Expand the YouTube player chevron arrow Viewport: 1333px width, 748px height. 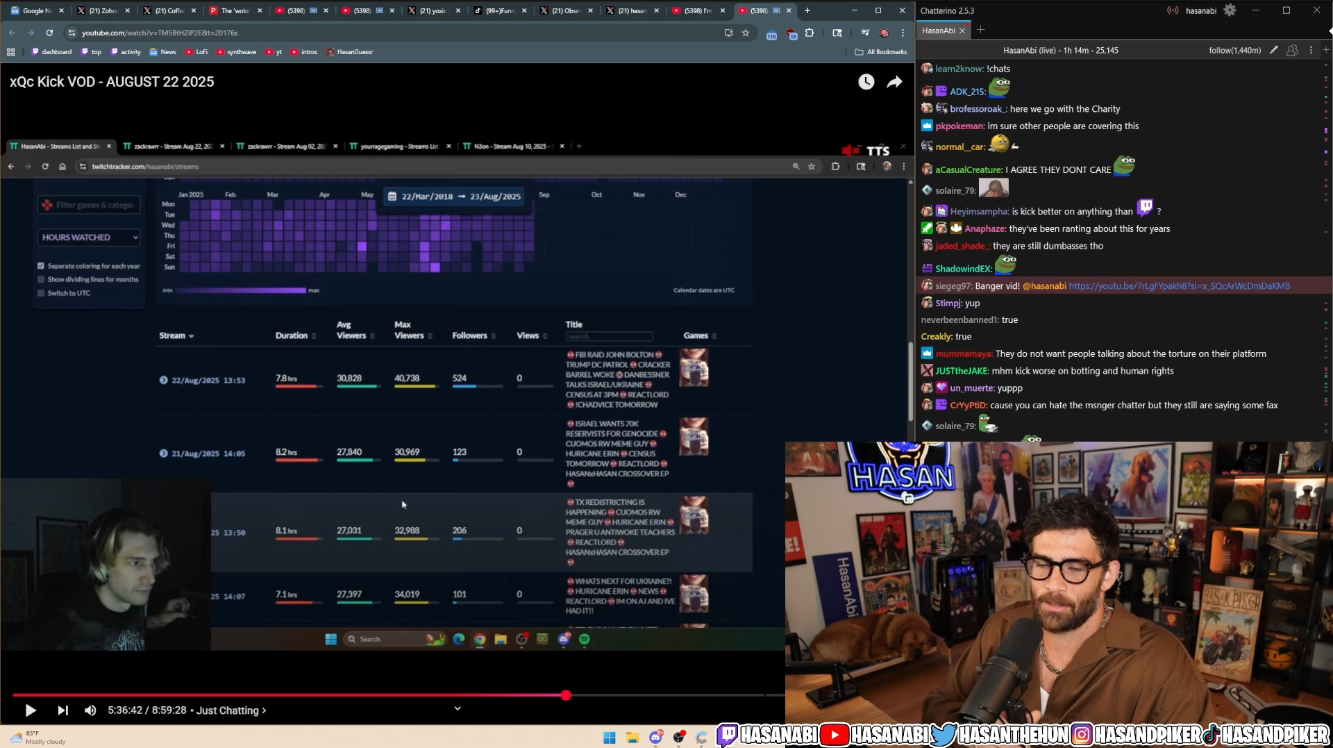(x=457, y=709)
